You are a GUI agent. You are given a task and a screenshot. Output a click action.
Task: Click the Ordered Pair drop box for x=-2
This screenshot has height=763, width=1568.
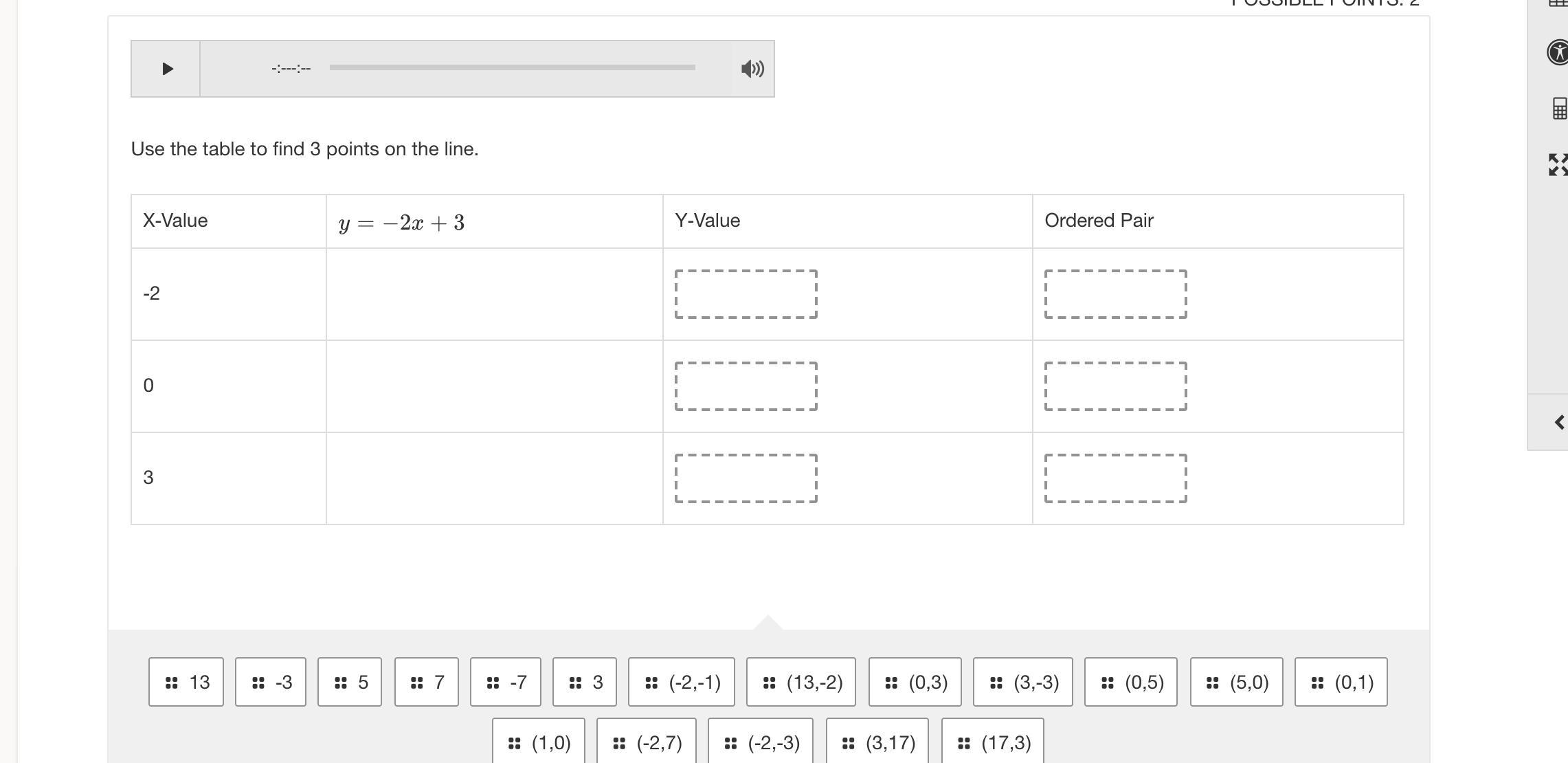1116,294
